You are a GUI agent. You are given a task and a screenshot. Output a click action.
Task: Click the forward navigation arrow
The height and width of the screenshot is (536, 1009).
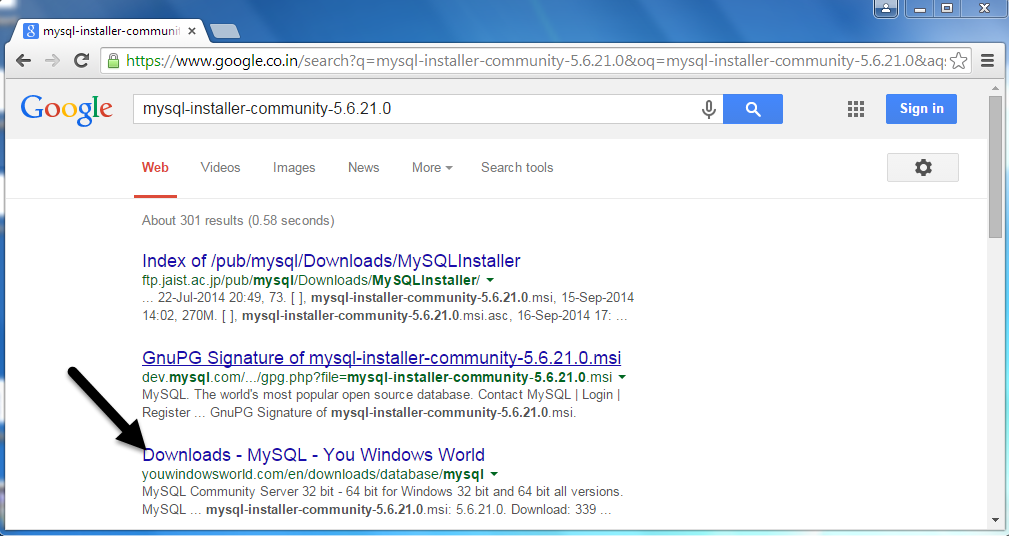point(52,60)
